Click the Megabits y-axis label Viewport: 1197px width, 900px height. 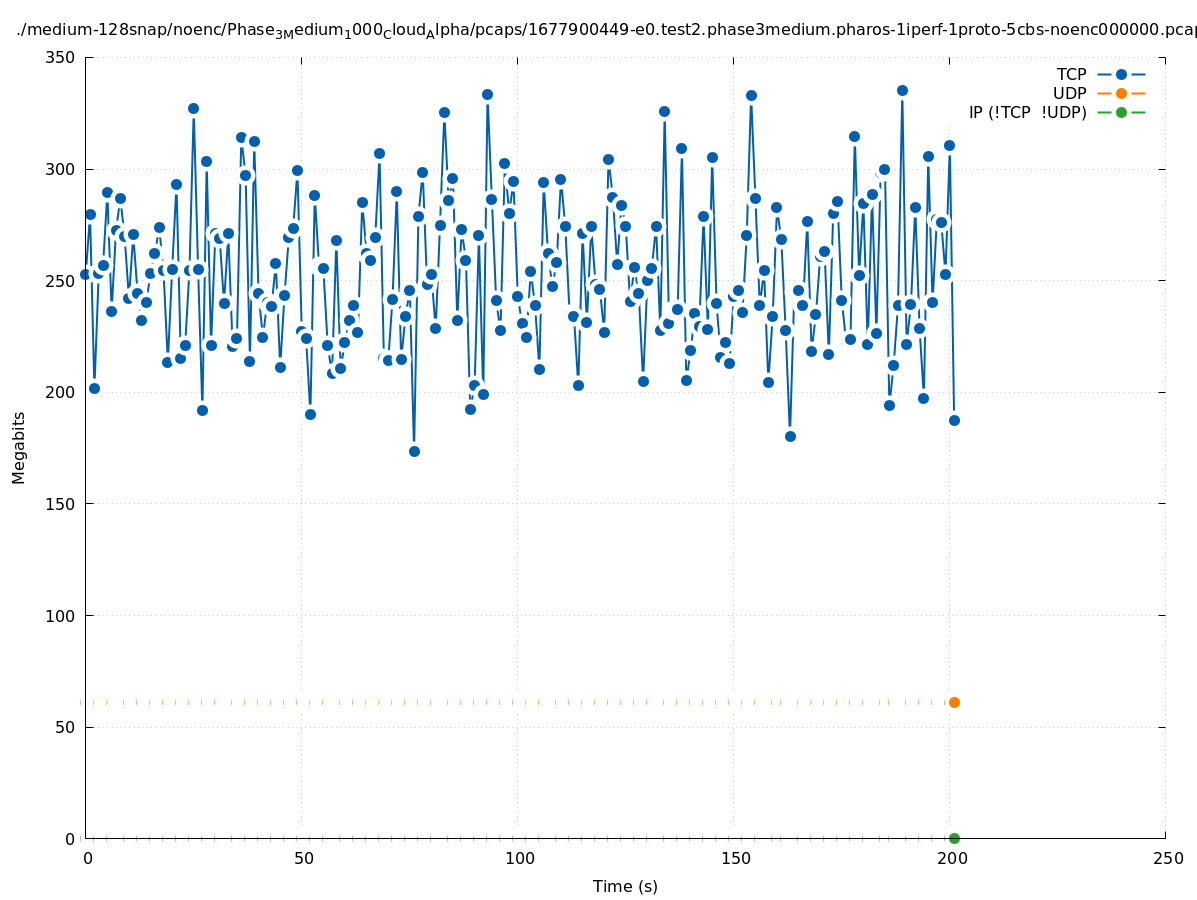click(19, 447)
